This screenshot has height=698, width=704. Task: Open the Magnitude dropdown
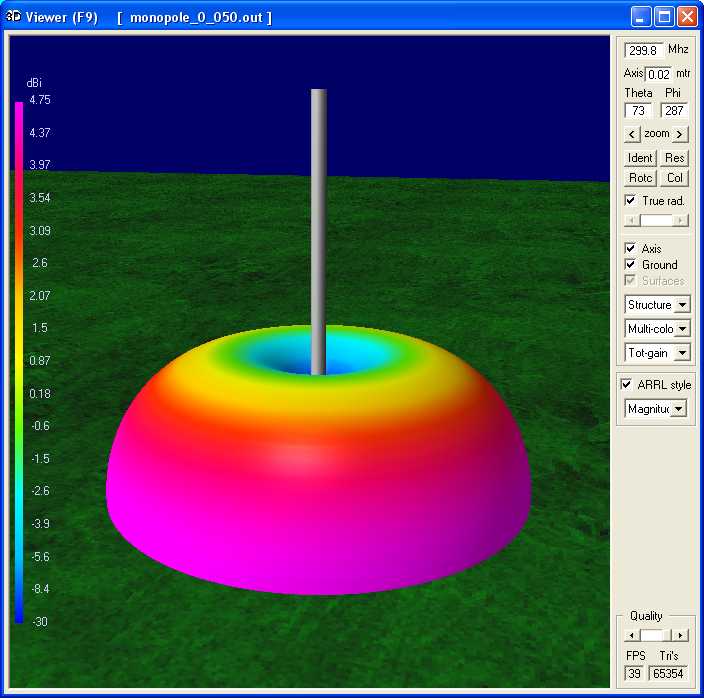(x=679, y=408)
